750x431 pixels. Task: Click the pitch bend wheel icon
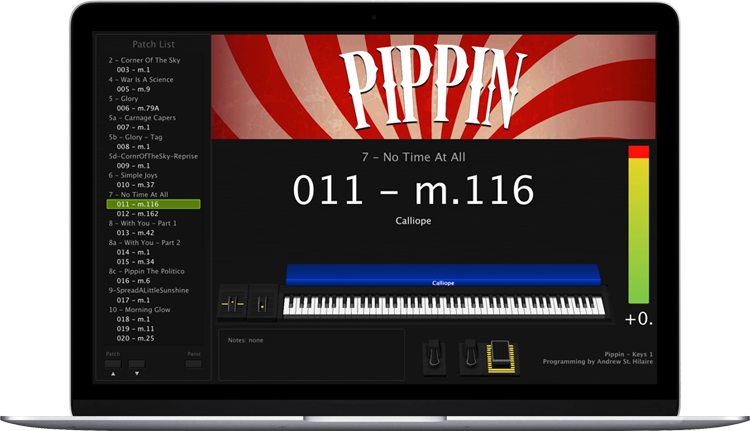pyautogui.click(x=232, y=303)
